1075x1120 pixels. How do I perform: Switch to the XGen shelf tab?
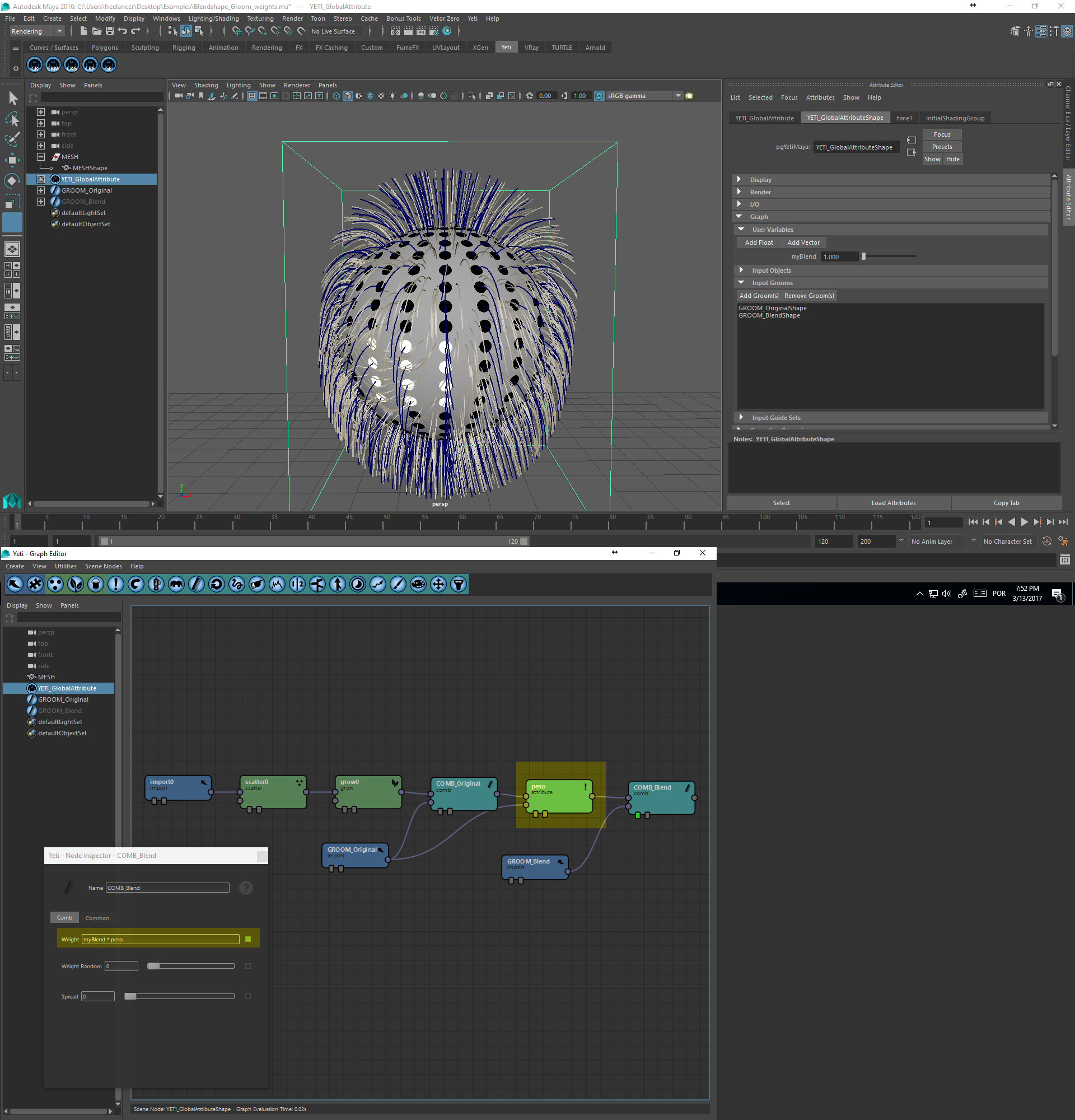(x=480, y=48)
